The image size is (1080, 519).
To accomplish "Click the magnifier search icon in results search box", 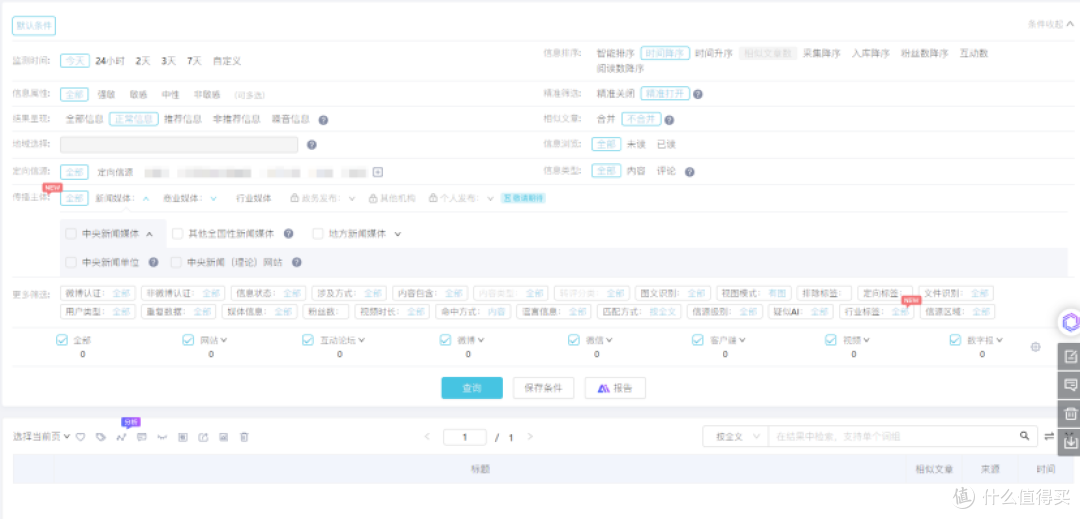I will click(x=1024, y=436).
